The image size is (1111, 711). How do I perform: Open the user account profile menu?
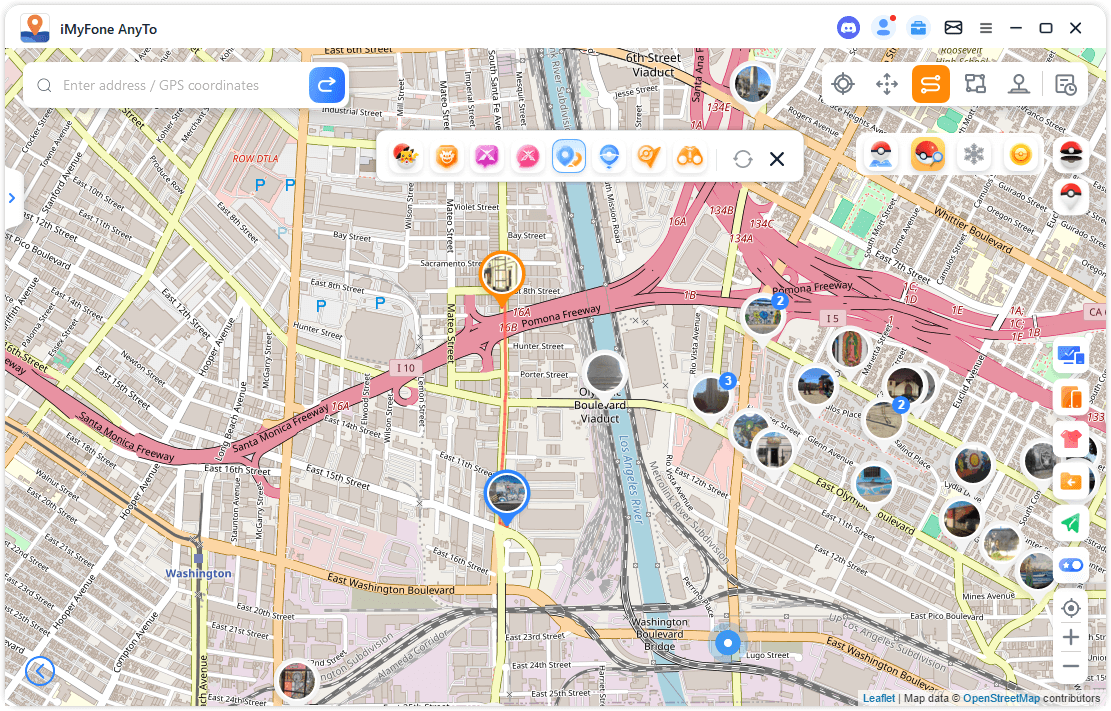[883, 28]
